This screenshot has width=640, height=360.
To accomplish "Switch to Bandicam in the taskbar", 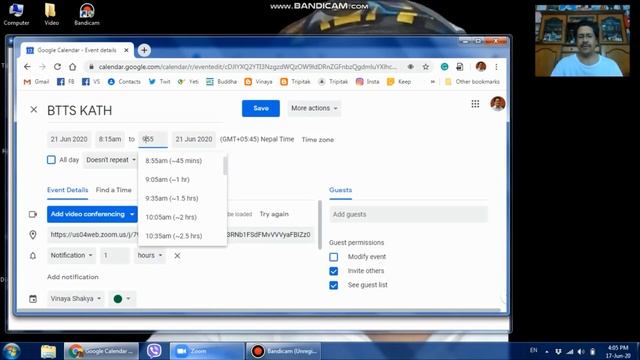I will point(283,351).
